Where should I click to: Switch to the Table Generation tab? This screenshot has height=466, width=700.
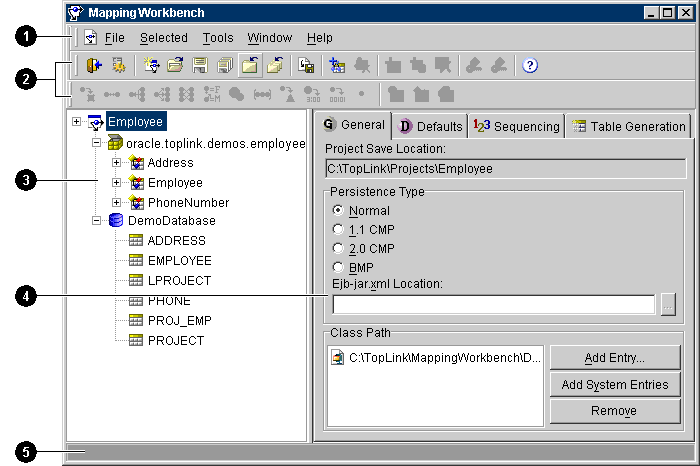pos(629,126)
